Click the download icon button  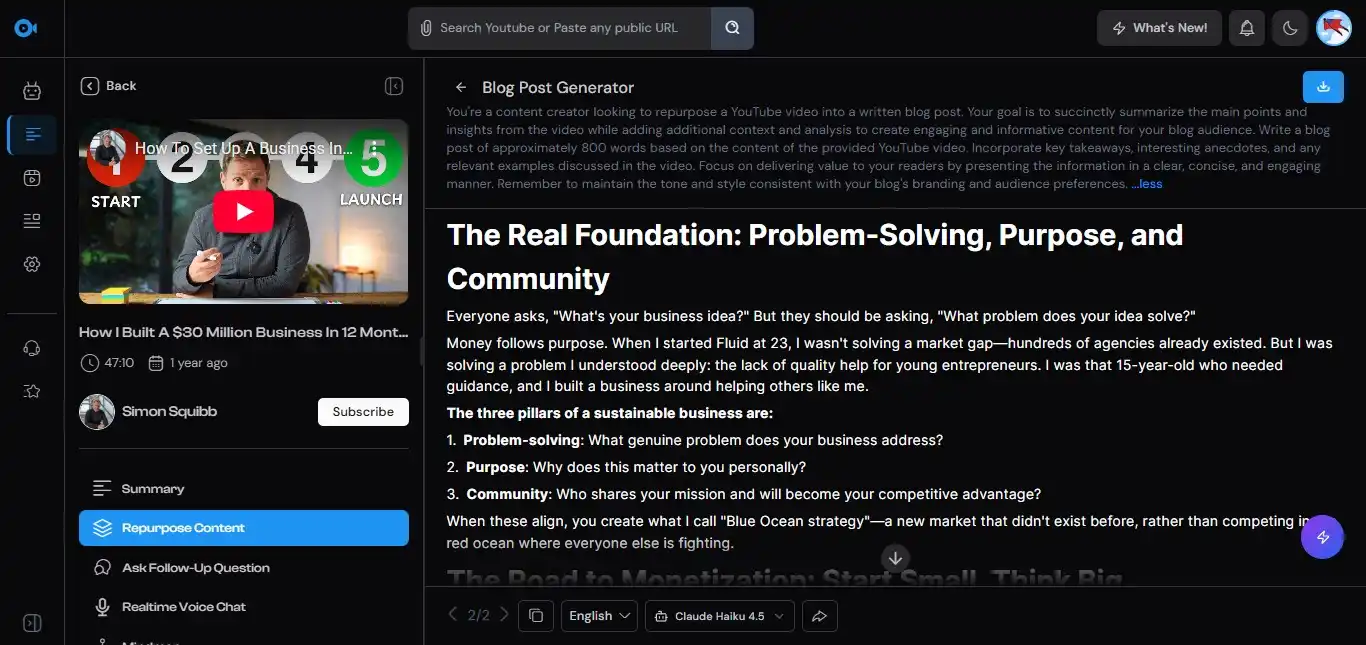coord(1323,87)
